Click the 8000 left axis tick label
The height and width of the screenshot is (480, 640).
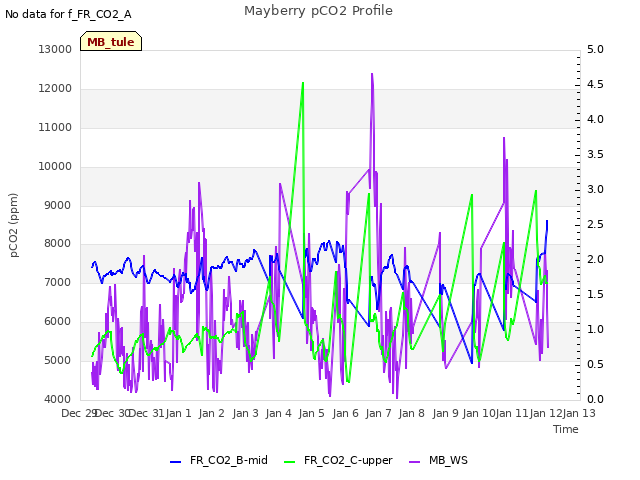click(58, 244)
